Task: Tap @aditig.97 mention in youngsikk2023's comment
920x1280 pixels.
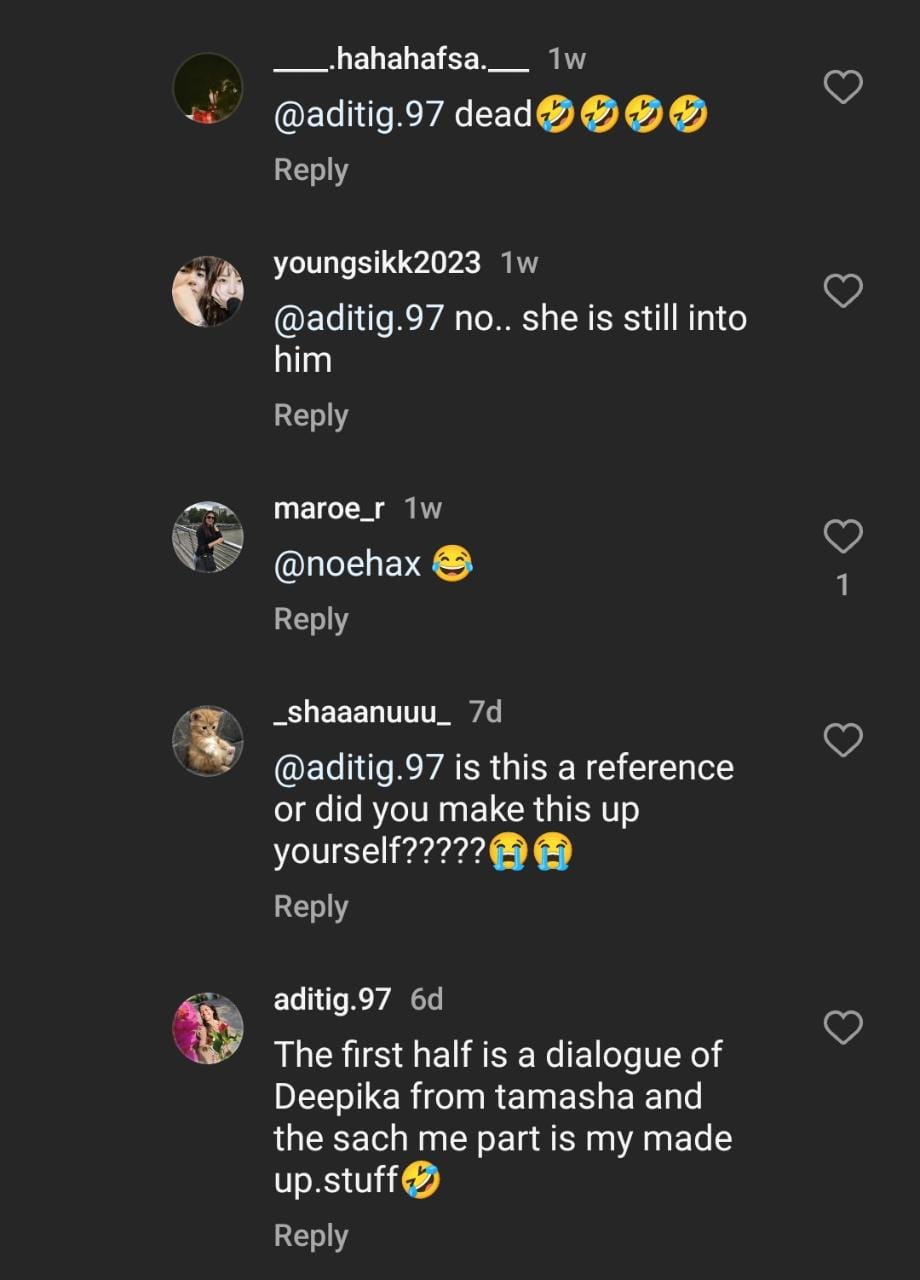Action: point(358,318)
